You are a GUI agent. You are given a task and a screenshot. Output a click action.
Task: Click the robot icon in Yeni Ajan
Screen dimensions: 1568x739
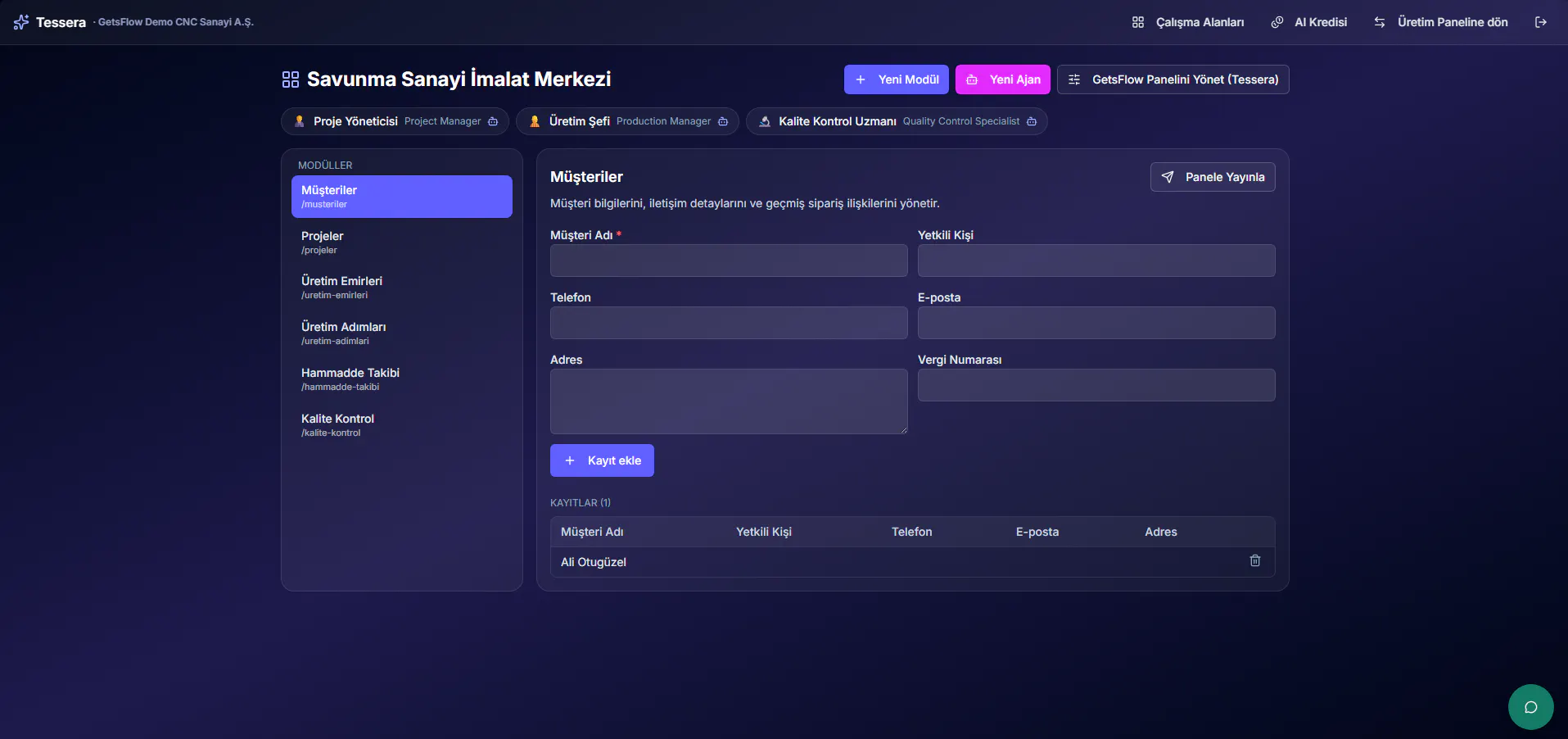(972, 79)
